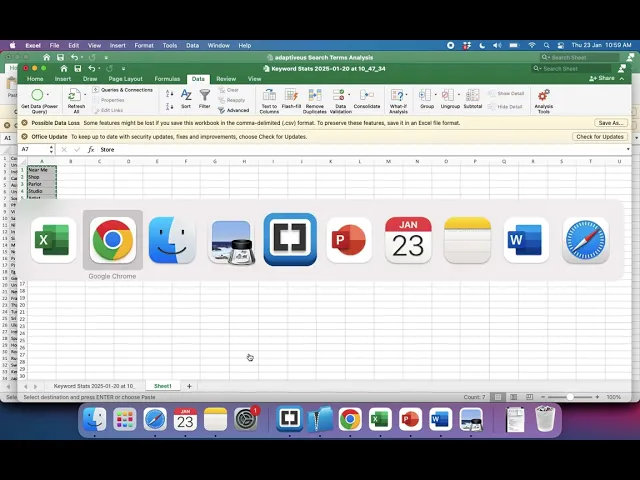Click the Refresh All icon
The width and height of the screenshot is (640, 480).
click(74, 95)
